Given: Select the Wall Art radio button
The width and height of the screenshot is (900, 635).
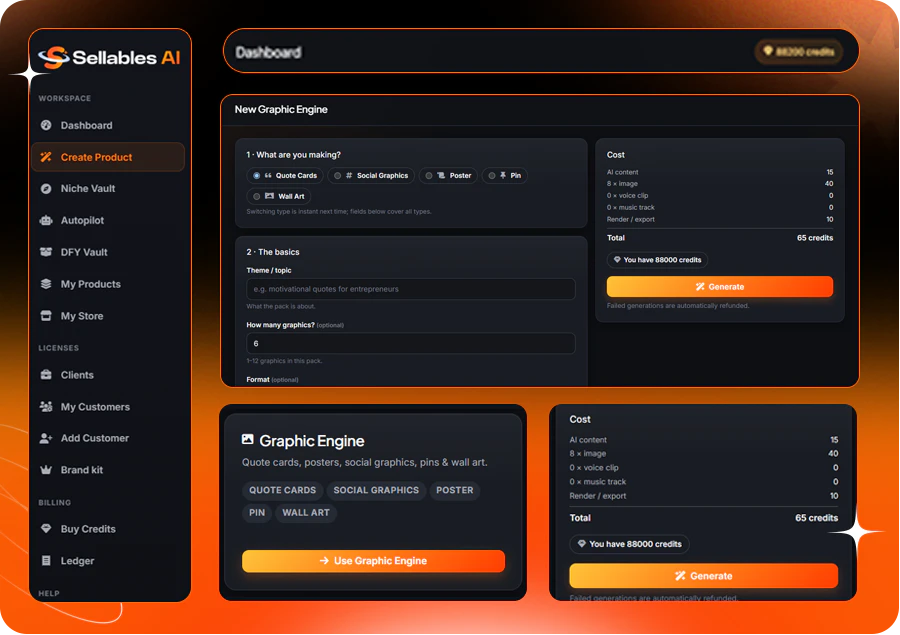Looking at the screenshot, I should tap(257, 196).
